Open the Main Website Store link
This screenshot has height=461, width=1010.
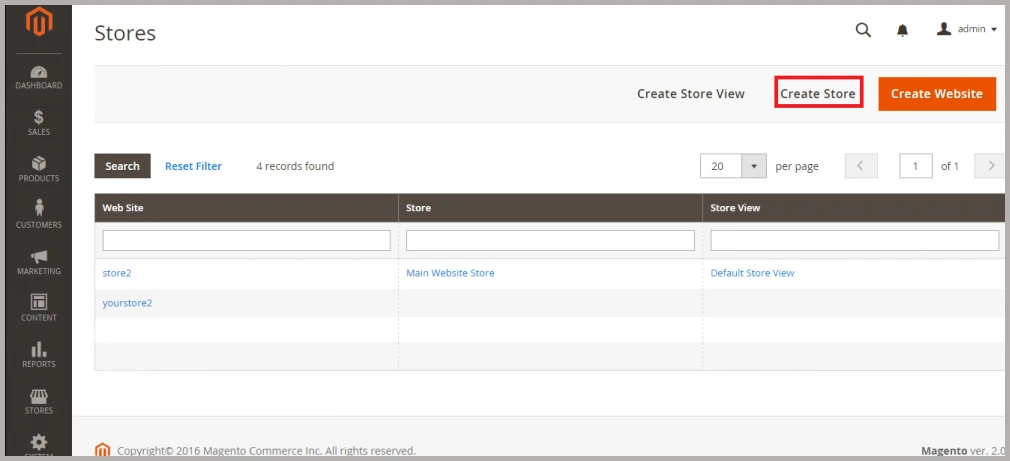click(450, 273)
